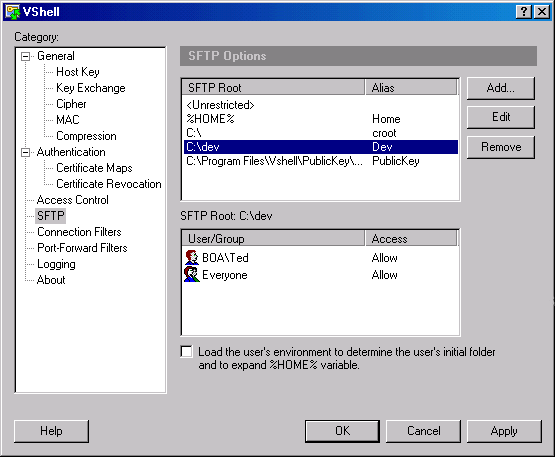The image size is (555, 457).
Task: Open the Connection Filters category
Action: [79, 232]
